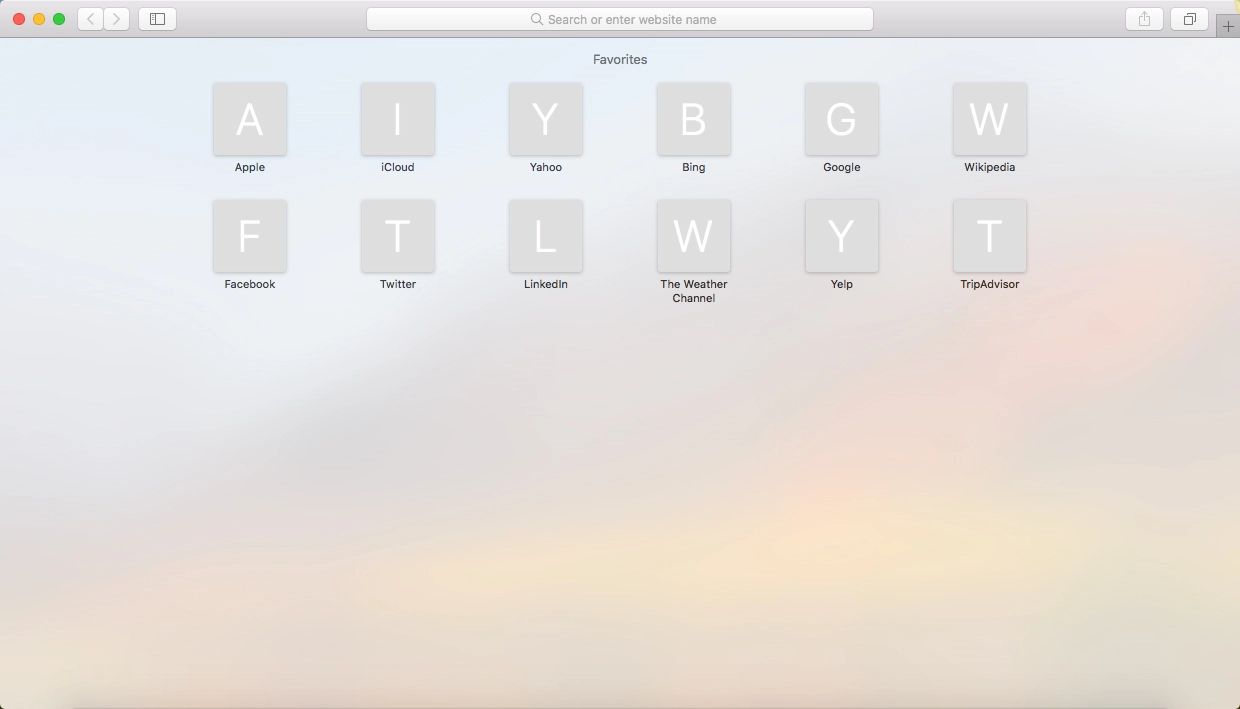Screen dimensions: 1240x709
Task: Open the Facebook favorite tile
Action: click(x=250, y=236)
